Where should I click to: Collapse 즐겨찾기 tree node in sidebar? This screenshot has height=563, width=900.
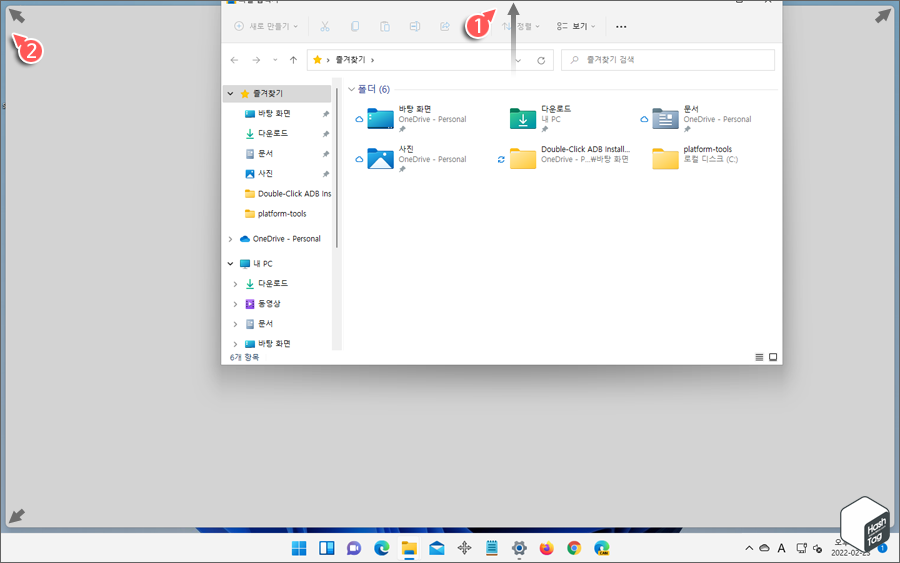click(230, 94)
